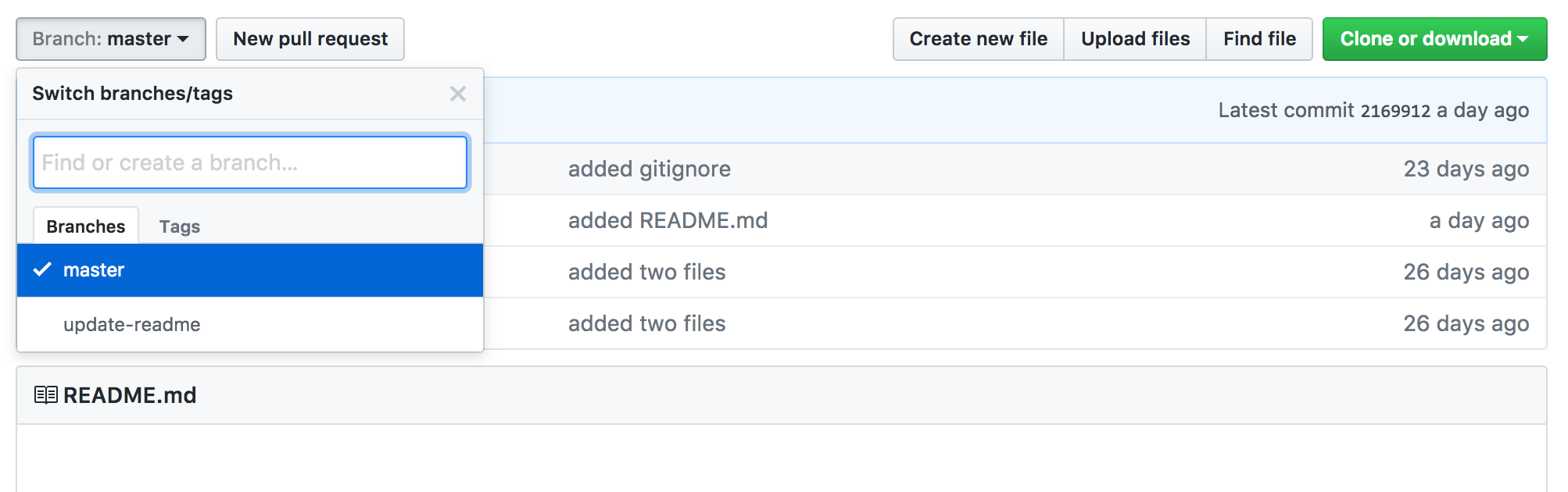The image size is (1568, 492).
Task: Open the added gitignore commit message
Action: (x=650, y=169)
